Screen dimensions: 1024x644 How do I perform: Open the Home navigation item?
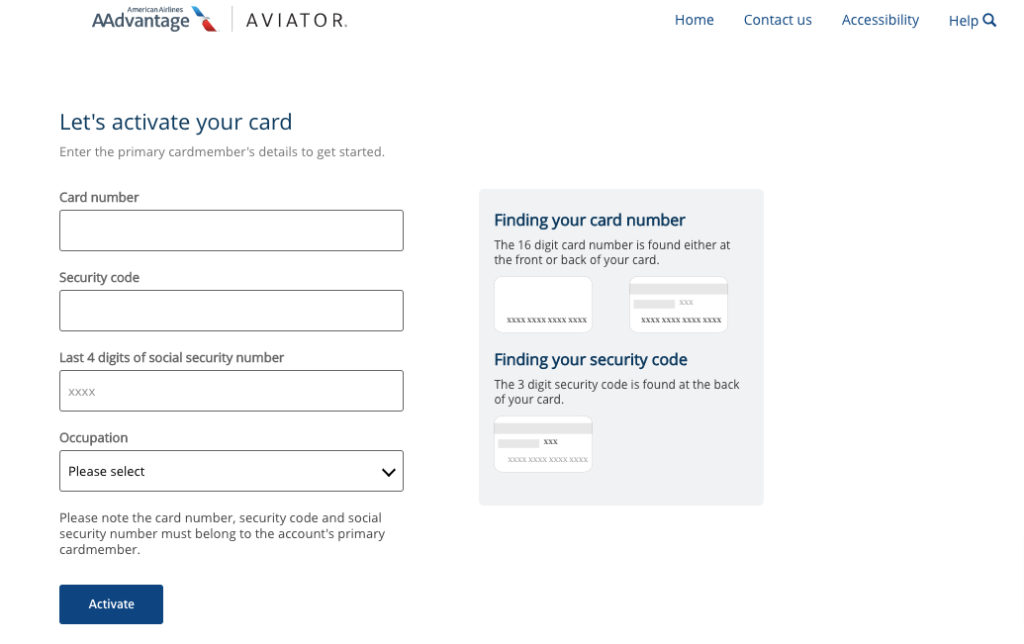pyautogui.click(x=694, y=19)
